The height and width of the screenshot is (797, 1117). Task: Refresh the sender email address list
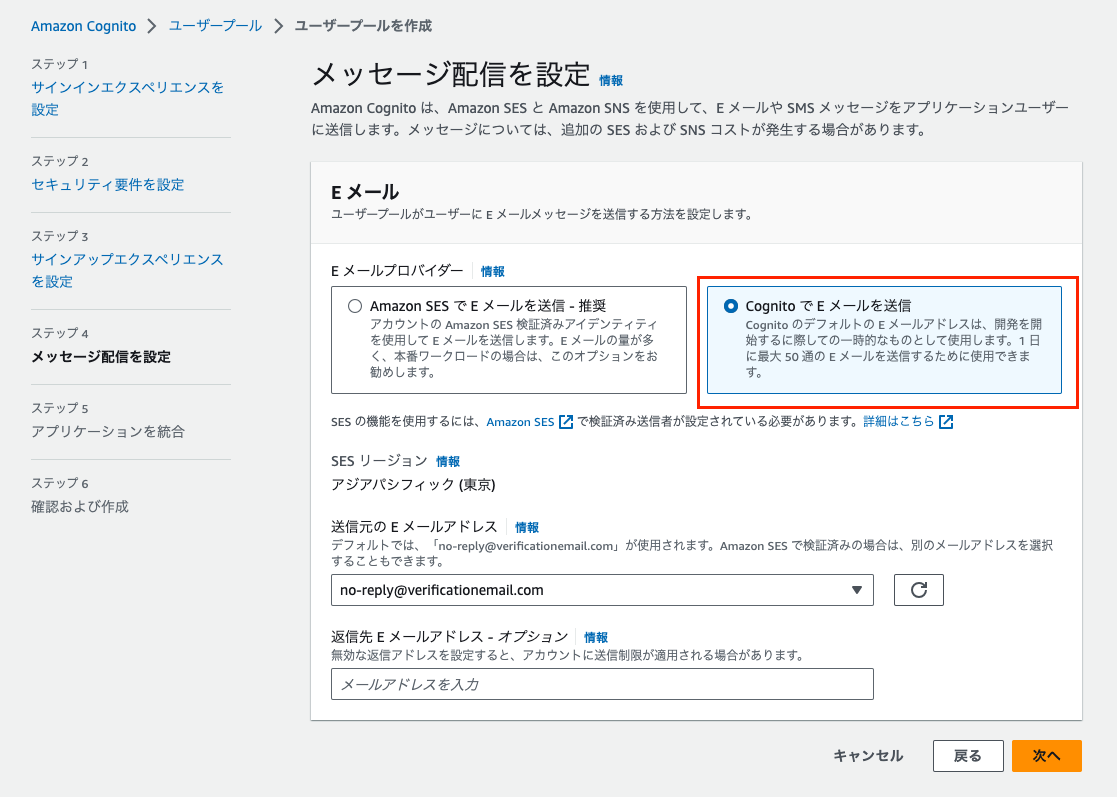tap(919, 590)
